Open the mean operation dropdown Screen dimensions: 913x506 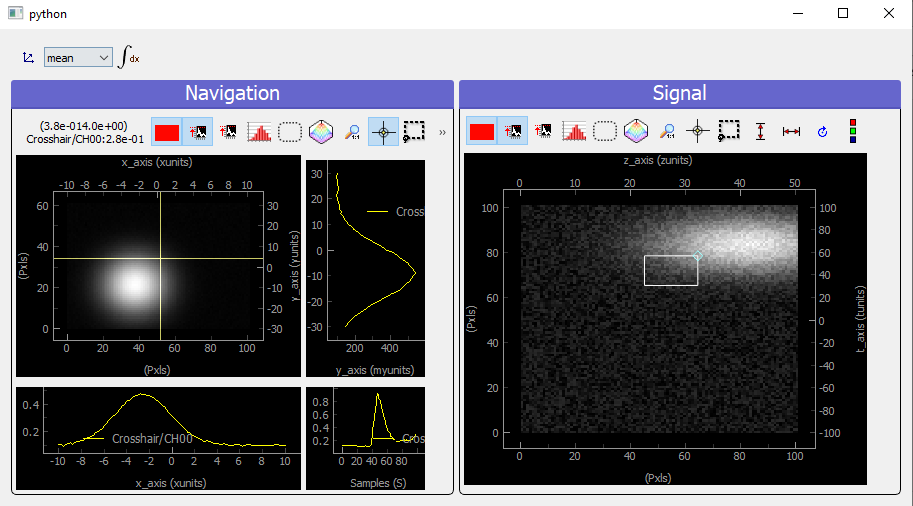(x=78, y=58)
